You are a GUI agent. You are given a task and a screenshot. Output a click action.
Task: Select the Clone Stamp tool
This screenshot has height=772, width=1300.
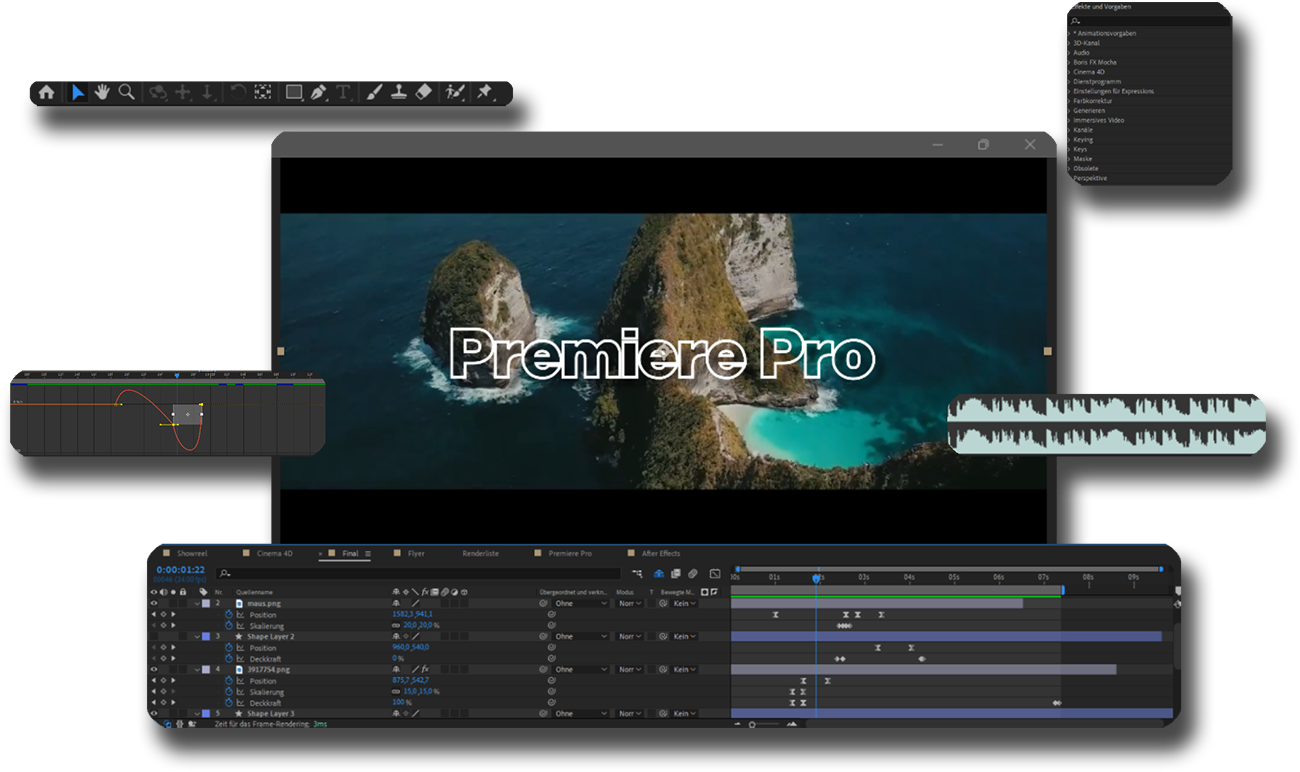398,92
